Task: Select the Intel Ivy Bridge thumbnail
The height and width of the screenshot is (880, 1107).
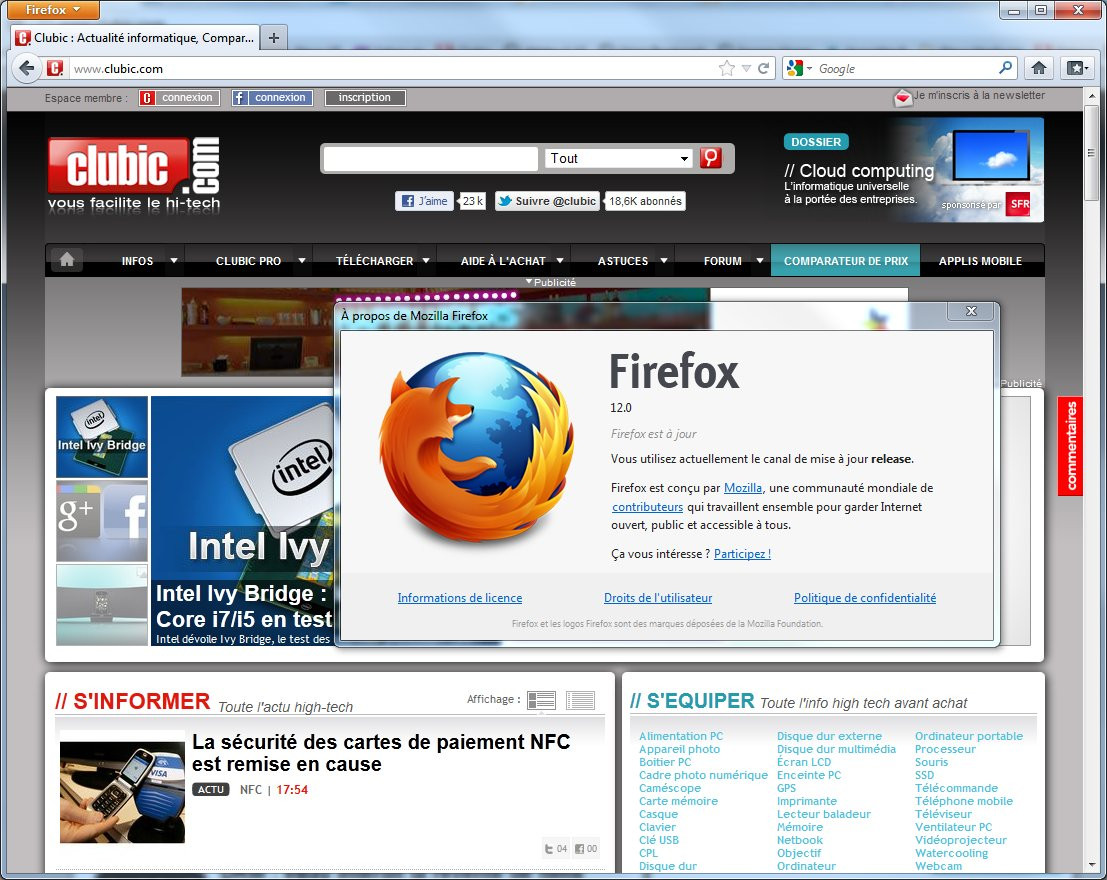Action: click(x=102, y=436)
